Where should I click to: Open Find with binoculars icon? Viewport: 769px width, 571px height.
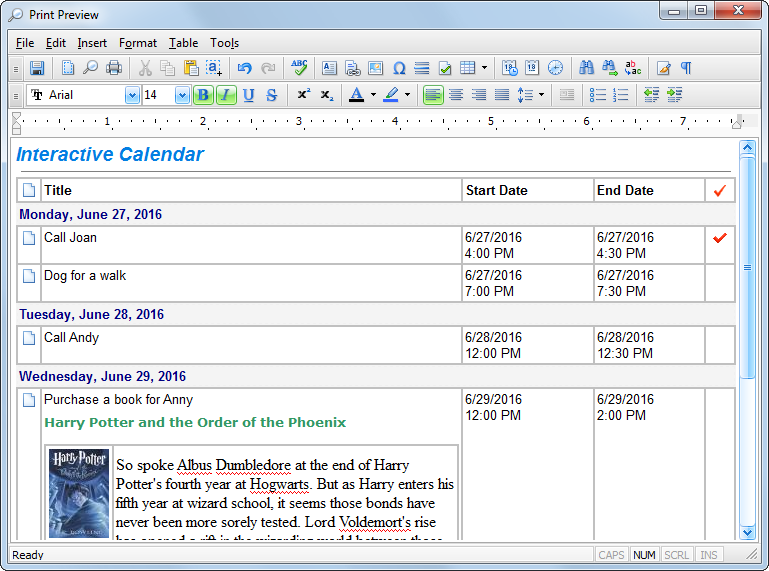(586, 68)
